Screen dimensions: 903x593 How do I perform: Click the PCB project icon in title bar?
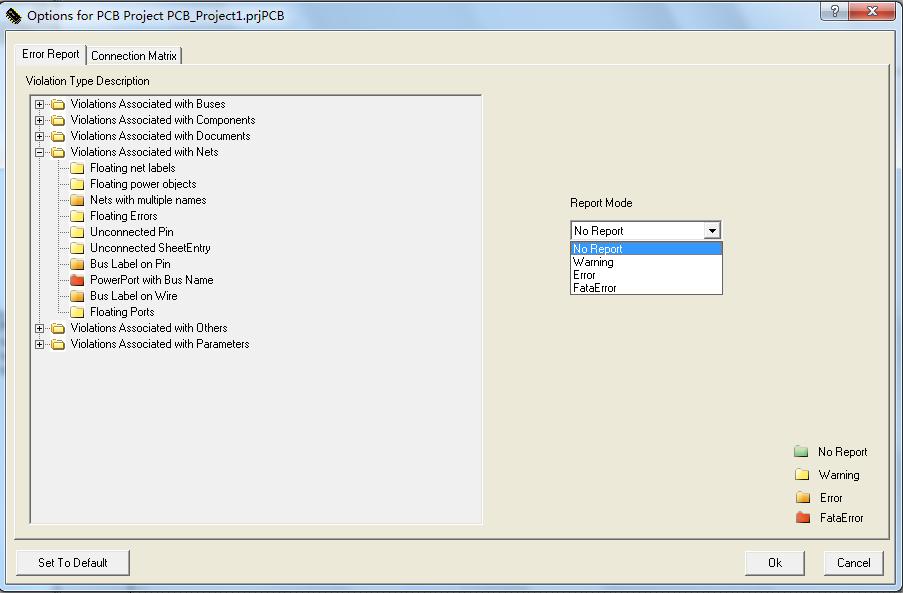(14, 16)
